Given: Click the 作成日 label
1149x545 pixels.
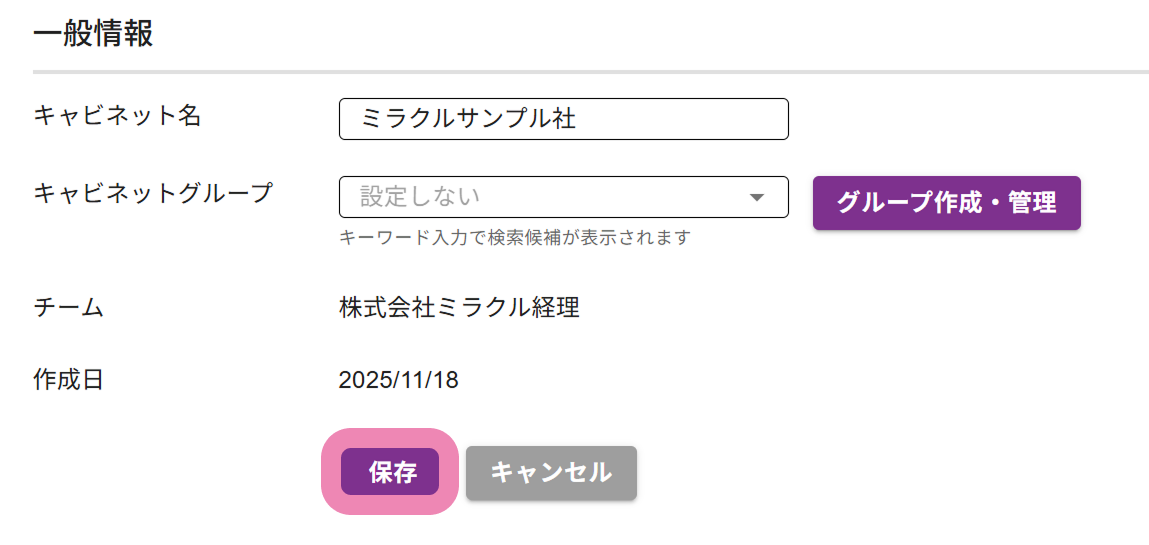Looking at the screenshot, I should pos(69,380).
